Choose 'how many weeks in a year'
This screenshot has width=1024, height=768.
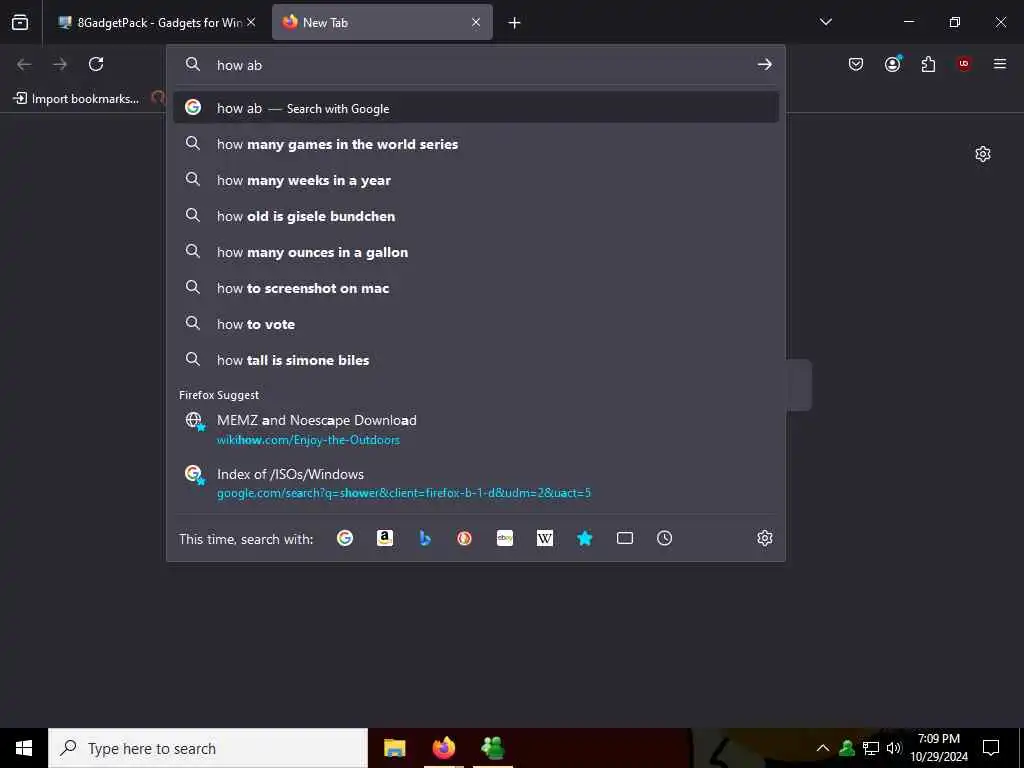(x=476, y=180)
